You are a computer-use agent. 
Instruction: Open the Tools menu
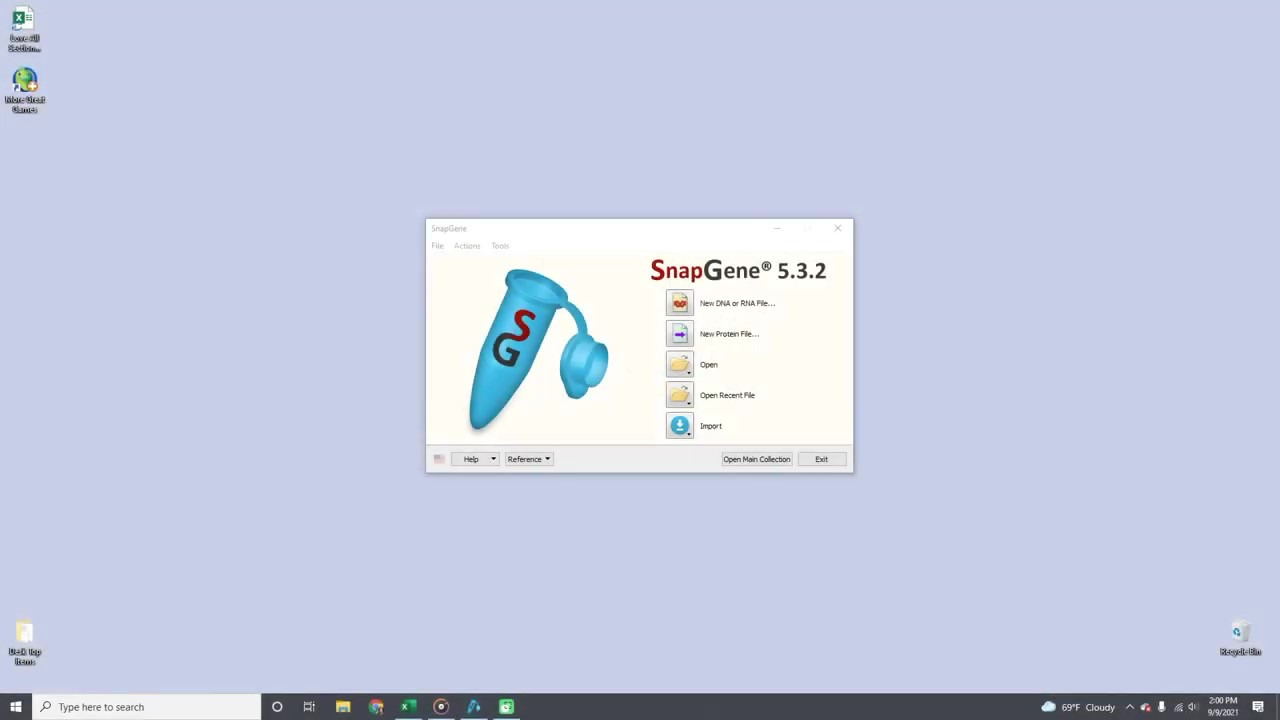point(500,246)
